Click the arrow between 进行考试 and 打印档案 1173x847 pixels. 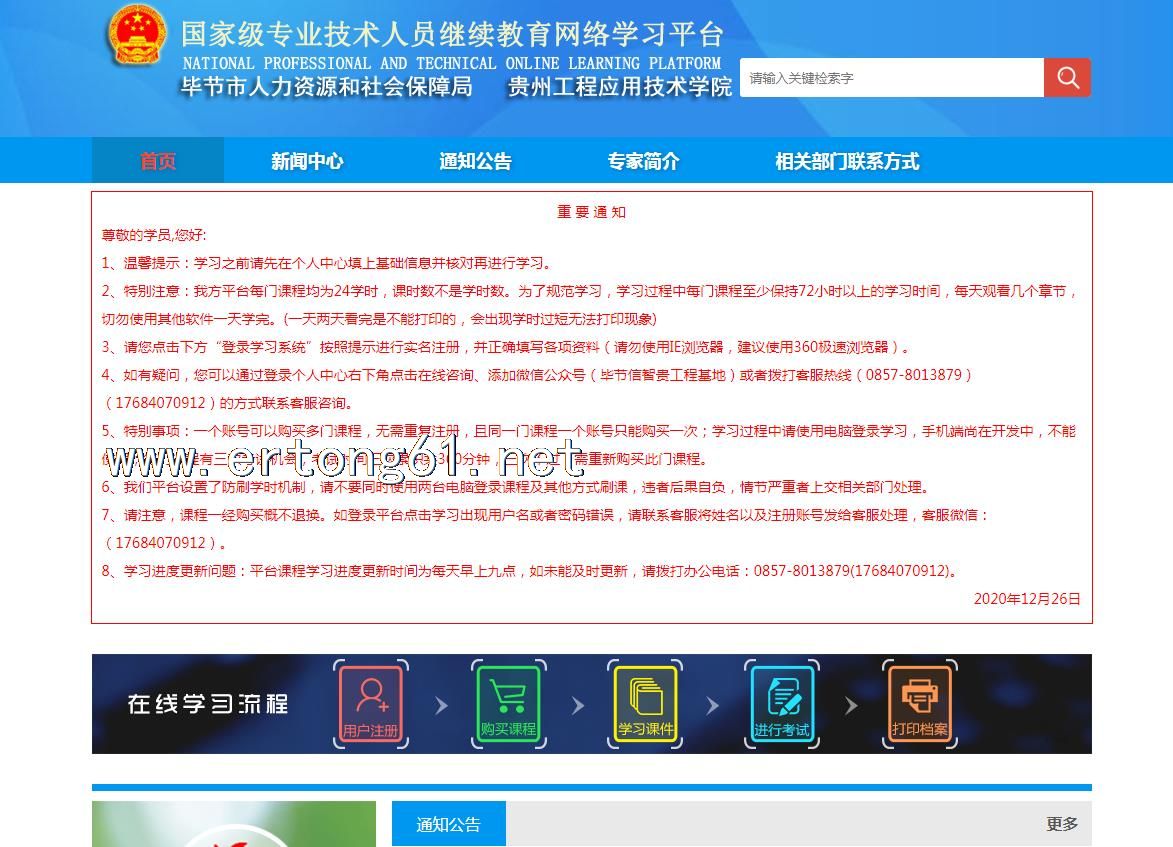point(851,706)
